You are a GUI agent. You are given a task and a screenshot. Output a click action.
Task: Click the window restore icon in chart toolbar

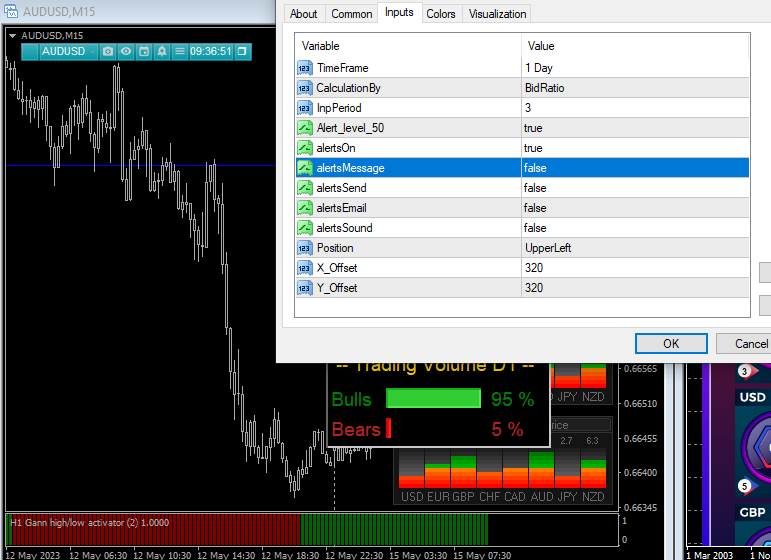pos(242,51)
